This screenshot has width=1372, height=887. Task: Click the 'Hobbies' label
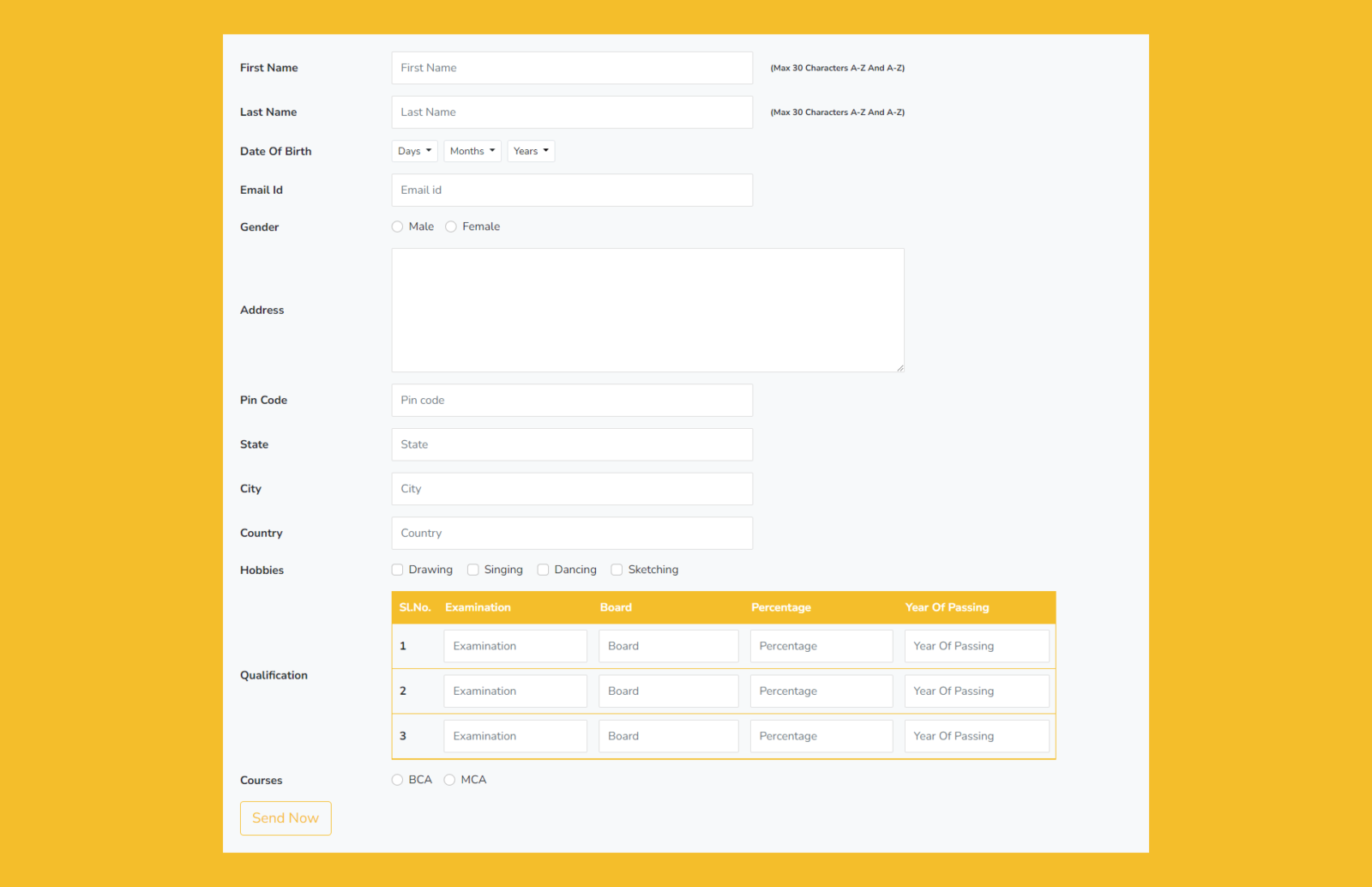pos(262,570)
